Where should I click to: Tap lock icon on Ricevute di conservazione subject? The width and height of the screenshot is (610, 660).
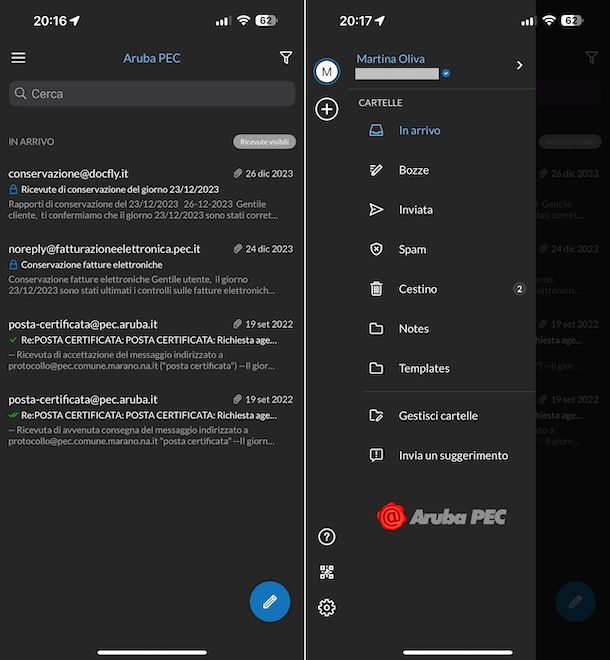[x=13, y=189]
